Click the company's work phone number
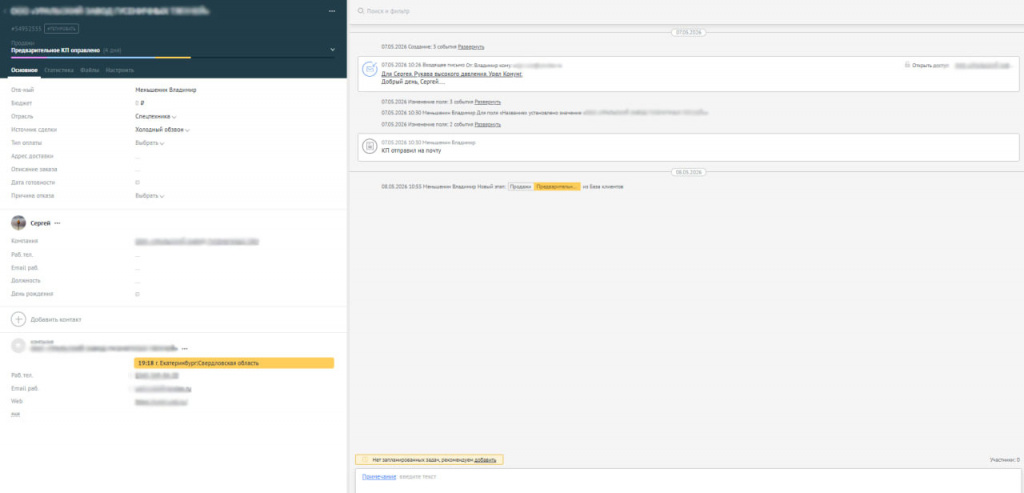 pyautogui.click(x=157, y=375)
